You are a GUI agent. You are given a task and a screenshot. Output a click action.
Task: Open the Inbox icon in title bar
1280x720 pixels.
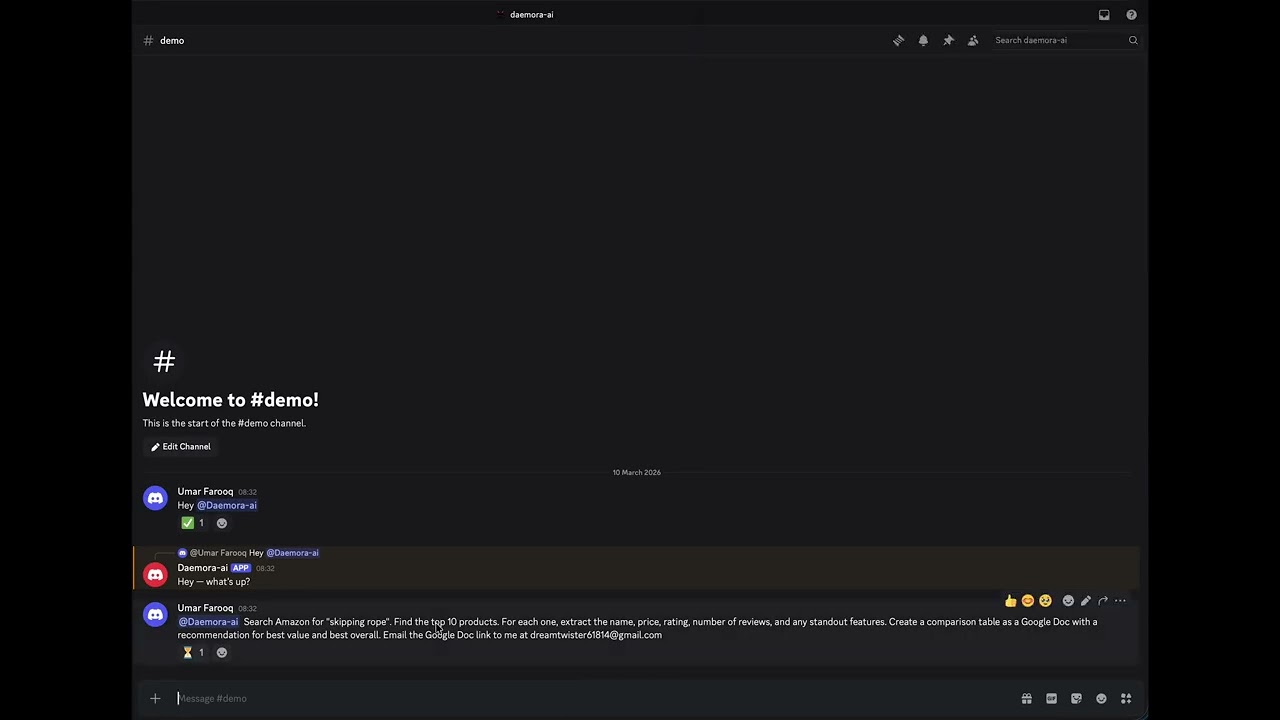click(x=1104, y=15)
